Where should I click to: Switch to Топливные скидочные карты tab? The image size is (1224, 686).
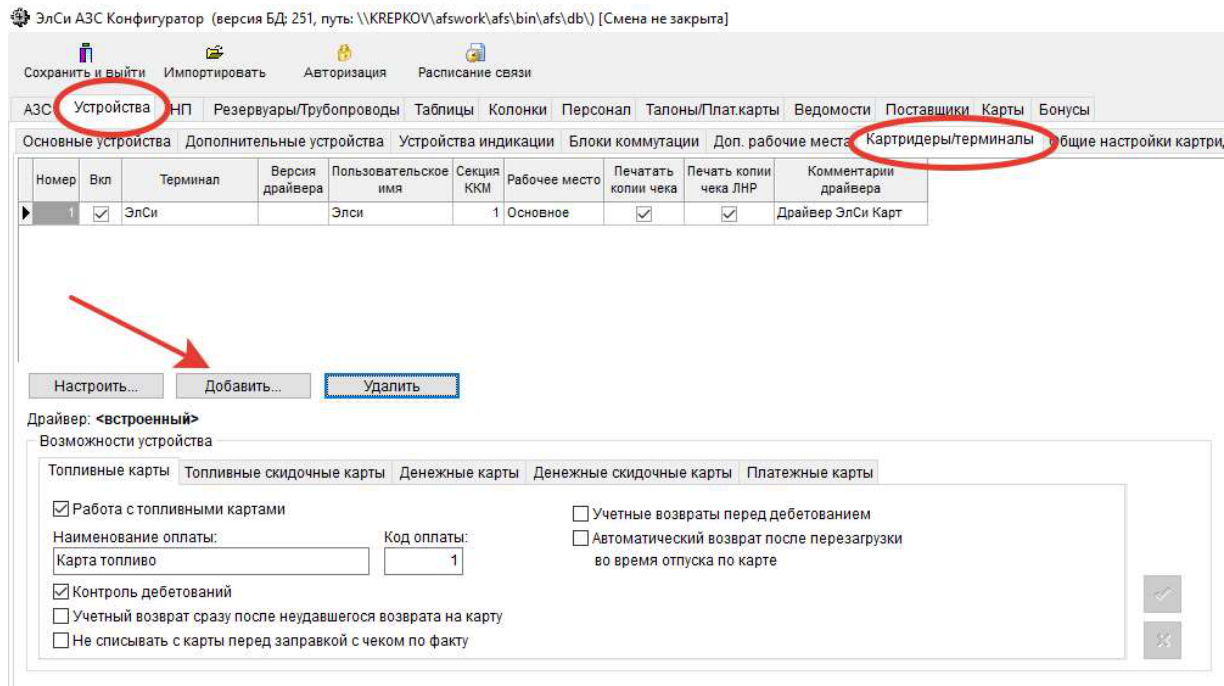[285, 473]
